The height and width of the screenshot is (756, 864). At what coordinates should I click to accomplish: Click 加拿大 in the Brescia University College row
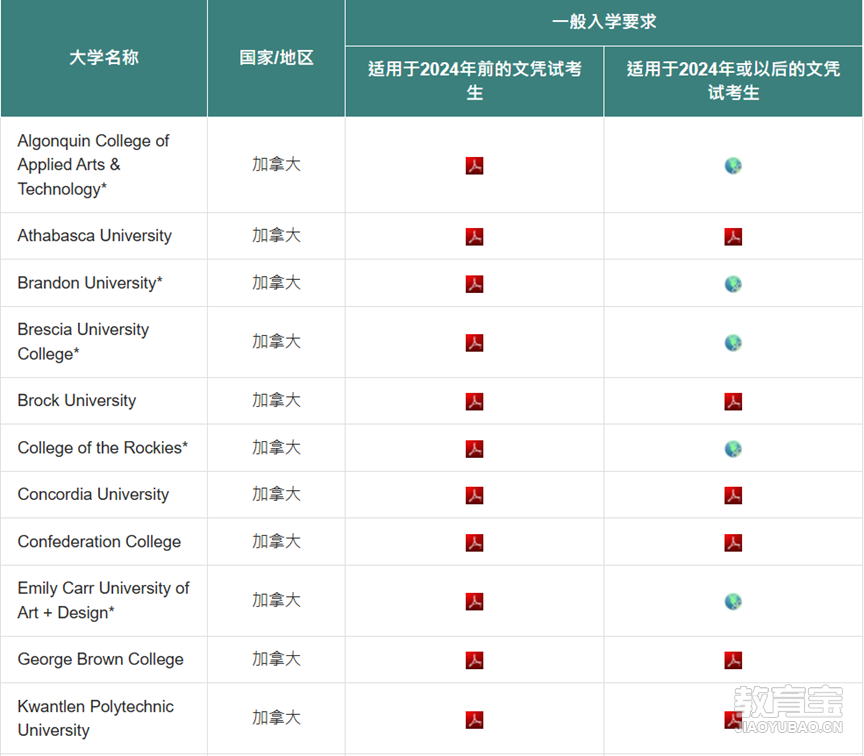pyautogui.click(x=276, y=342)
